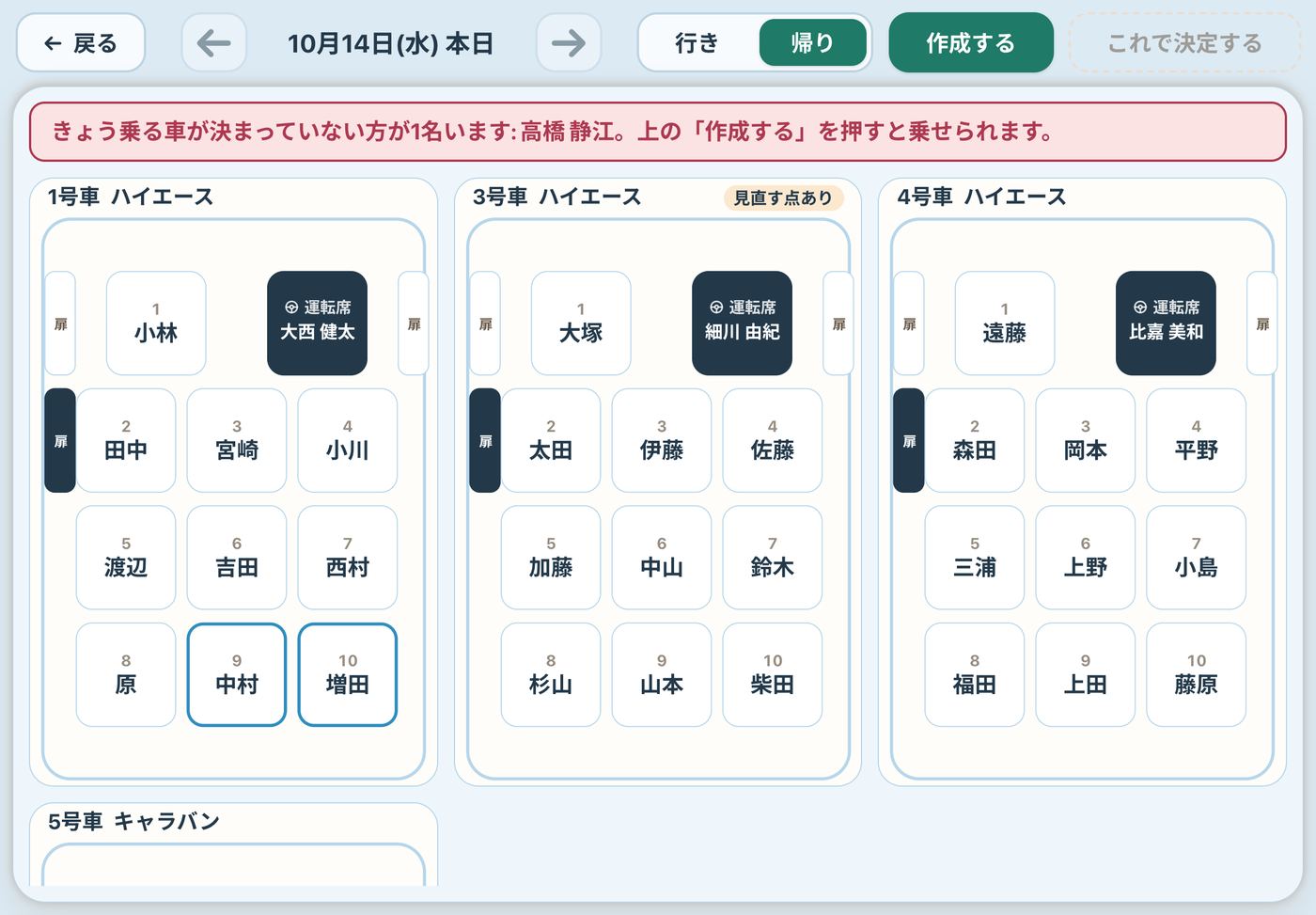Select seat 上野 in car 4
Image resolution: width=1316 pixels, height=915 pixels.
coord(1086,558)
